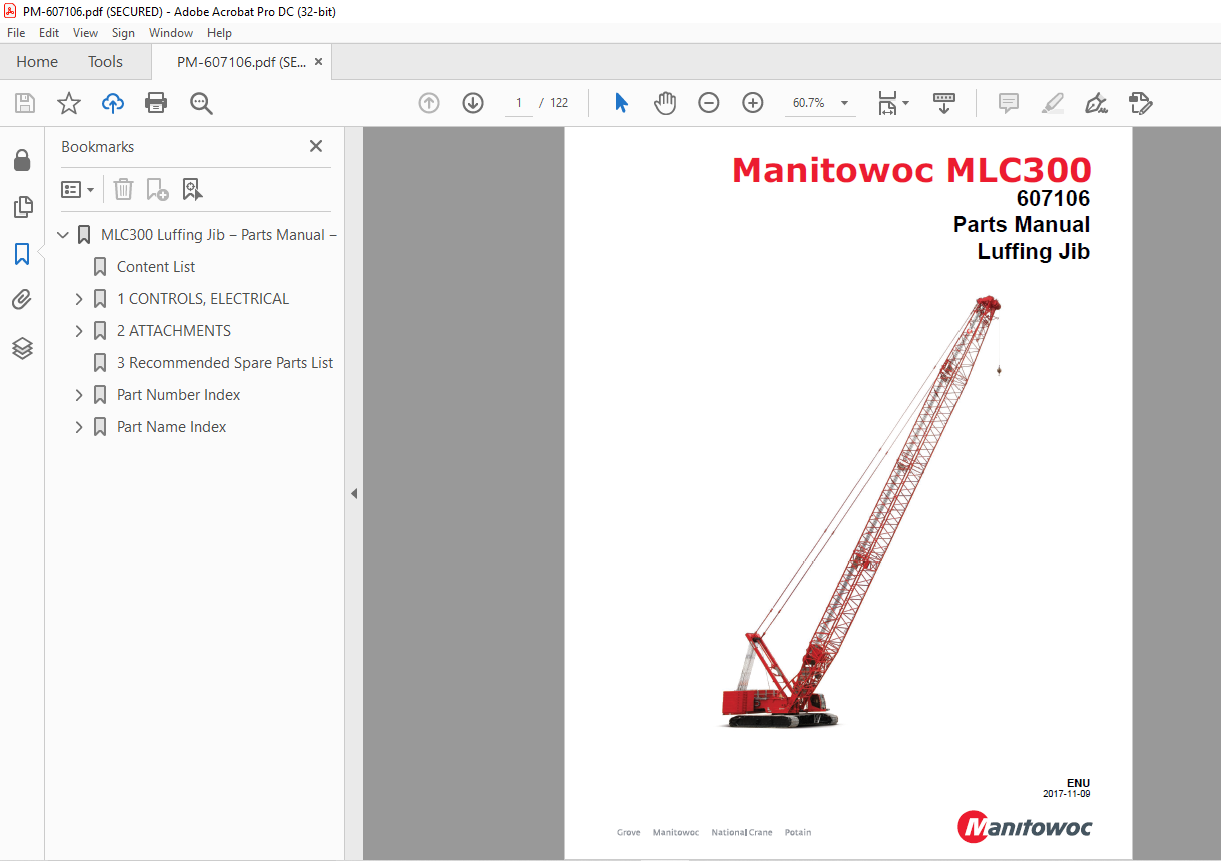1221x861 pixels.
Task: Open fit page options dropdown arrow
Action: [905, 103]
